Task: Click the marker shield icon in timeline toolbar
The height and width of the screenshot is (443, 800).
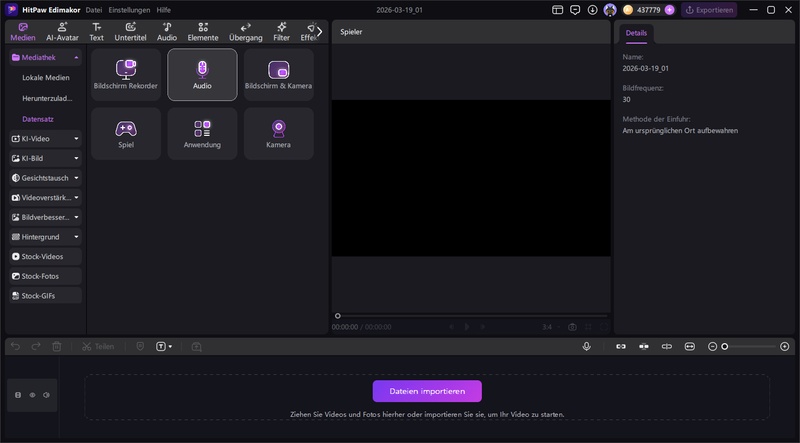Action: click(x=140, y=347)
